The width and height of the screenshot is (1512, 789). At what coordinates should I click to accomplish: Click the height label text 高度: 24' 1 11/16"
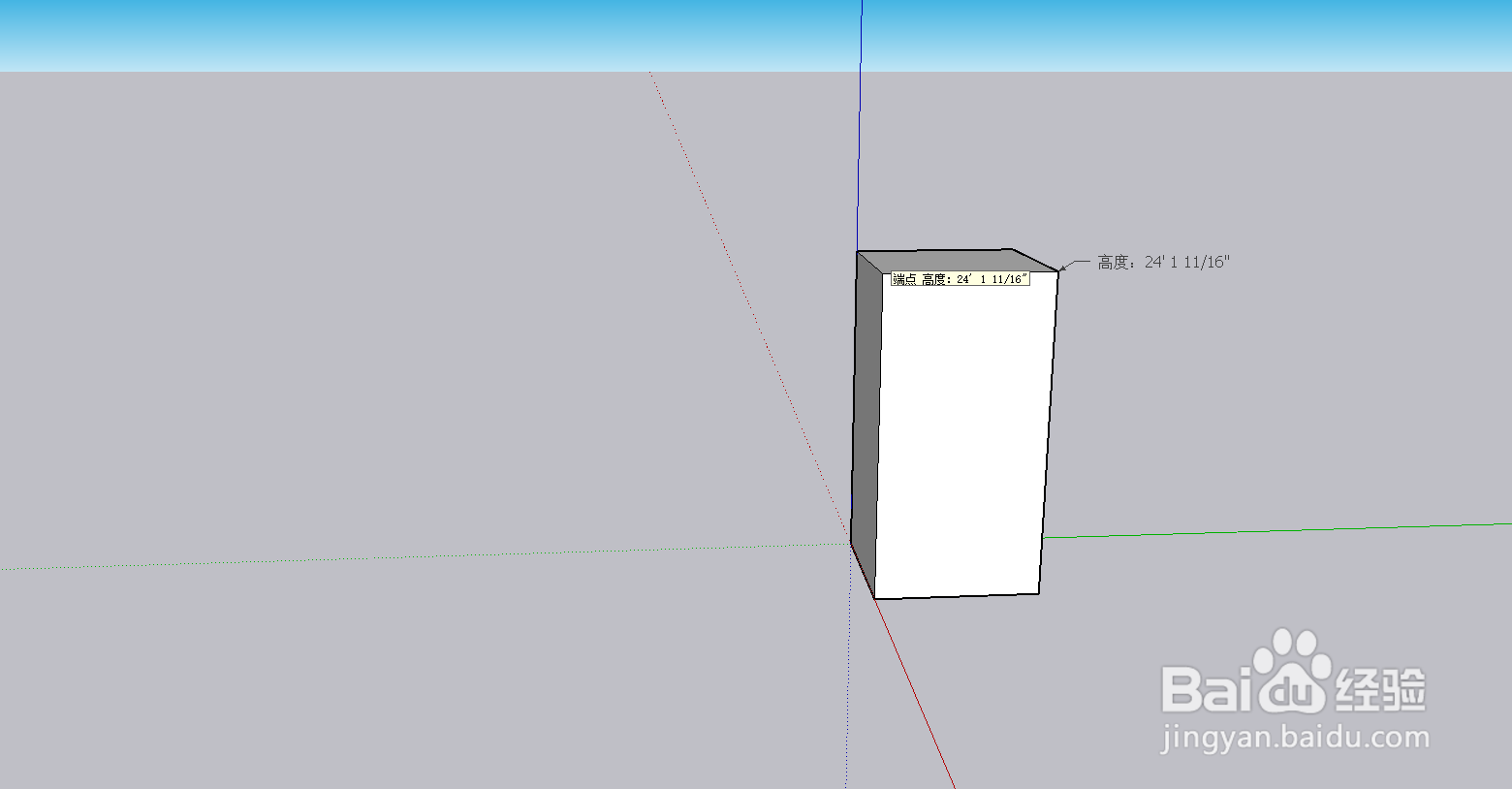pyautogui.click(x=1163, y=262)
